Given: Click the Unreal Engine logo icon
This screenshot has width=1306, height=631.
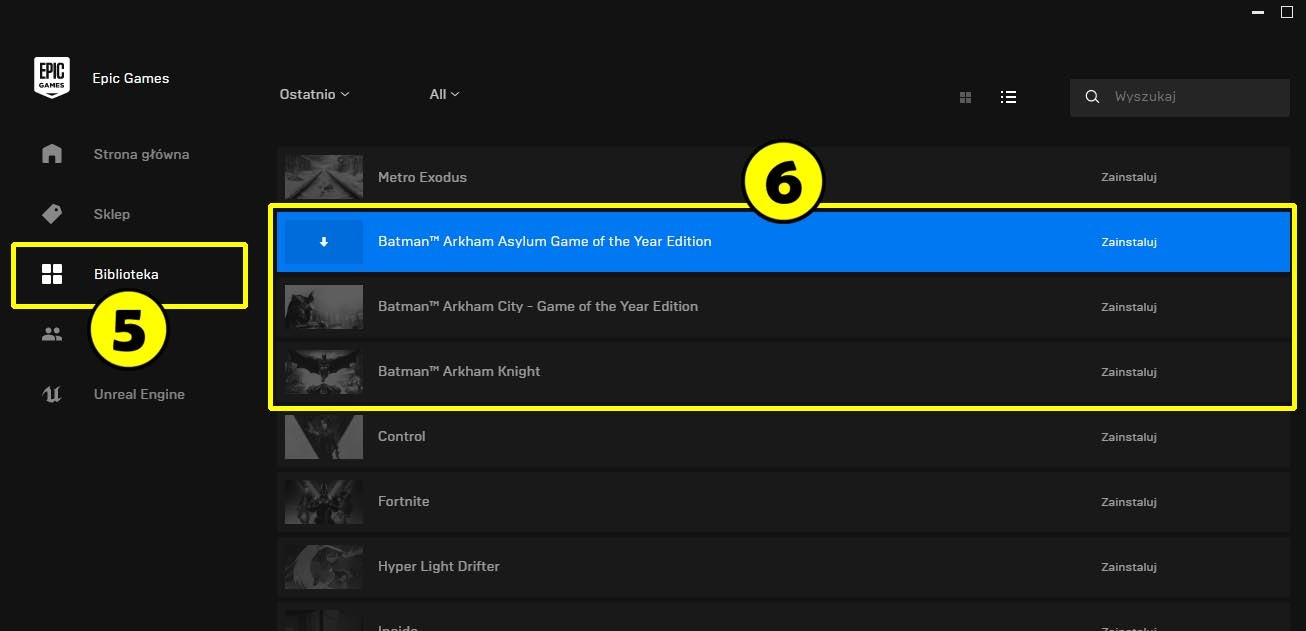Looking at the screenshot, I should click(52, 394).
